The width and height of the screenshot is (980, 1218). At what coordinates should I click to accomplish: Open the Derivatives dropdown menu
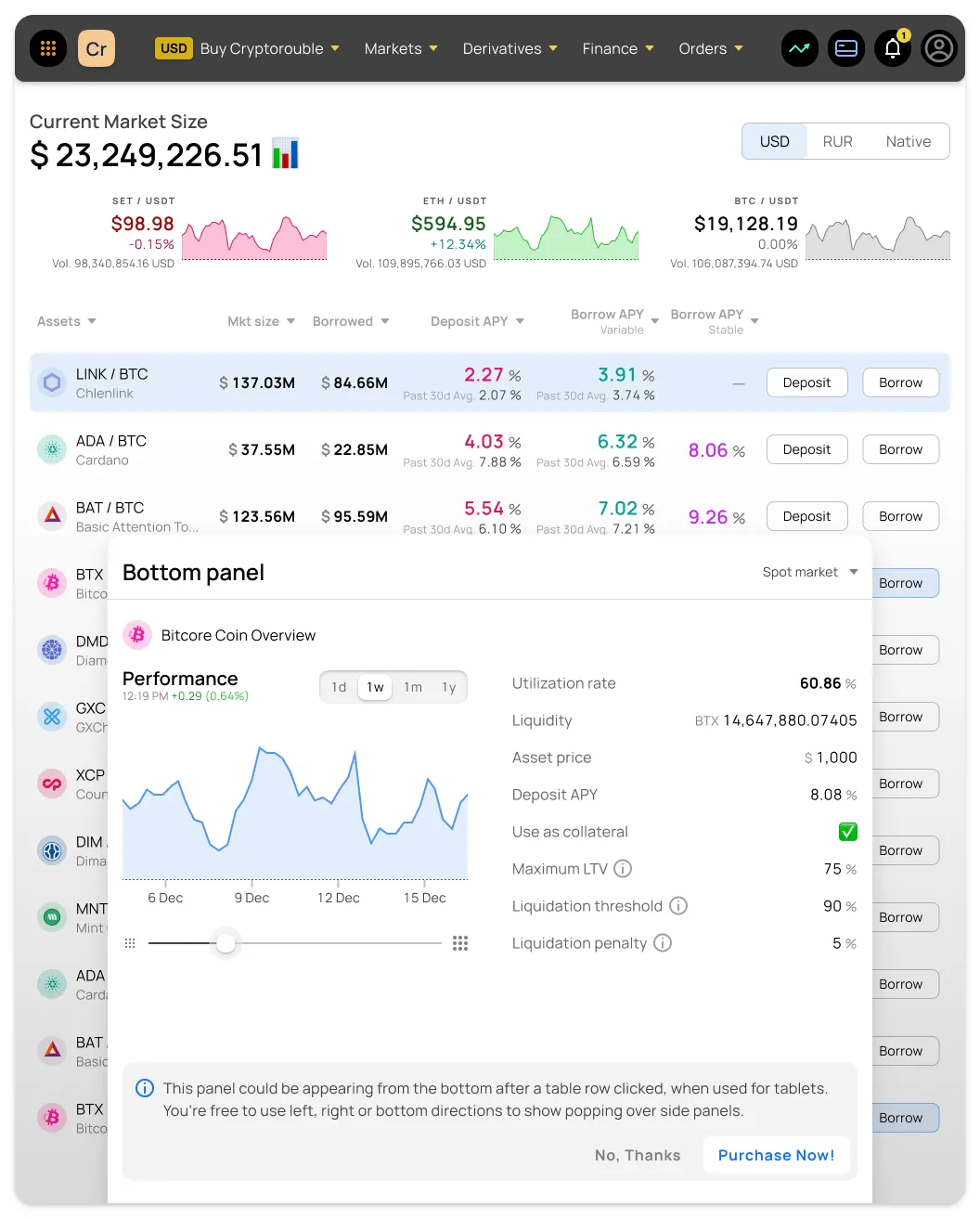[x=509, y=48]
